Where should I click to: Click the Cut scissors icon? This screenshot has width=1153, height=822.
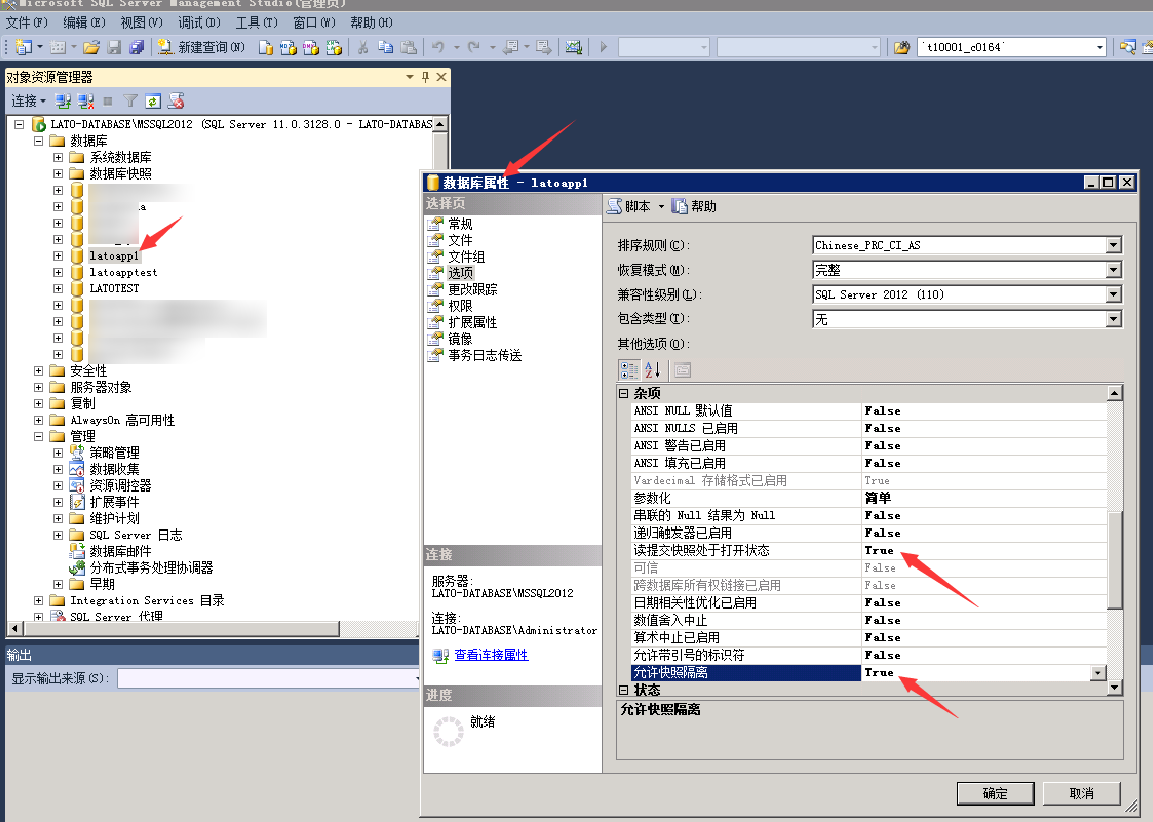point(363,47)
